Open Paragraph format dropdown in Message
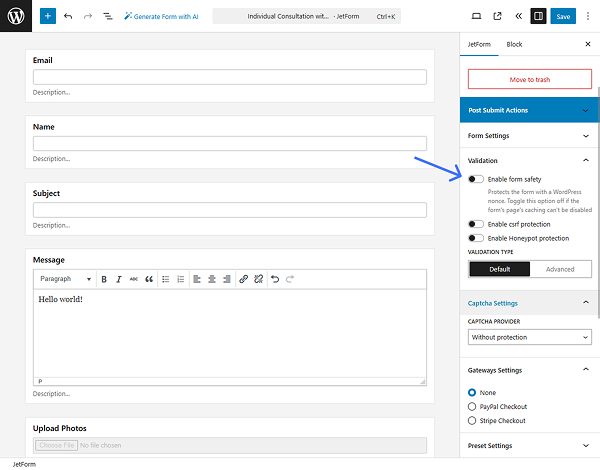600x470 pixels. (65, 279)
